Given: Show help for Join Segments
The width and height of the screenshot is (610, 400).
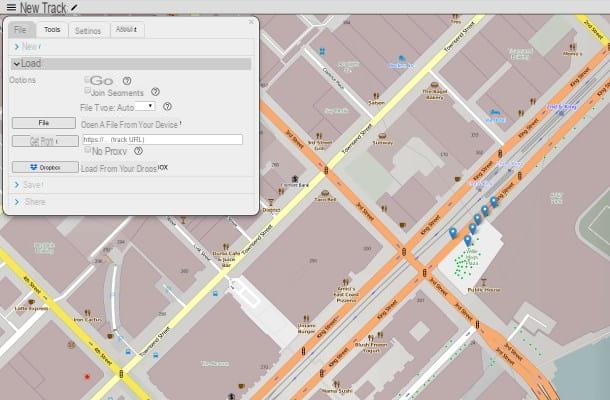Looking at the screenshot, I should tap(155, 92).
